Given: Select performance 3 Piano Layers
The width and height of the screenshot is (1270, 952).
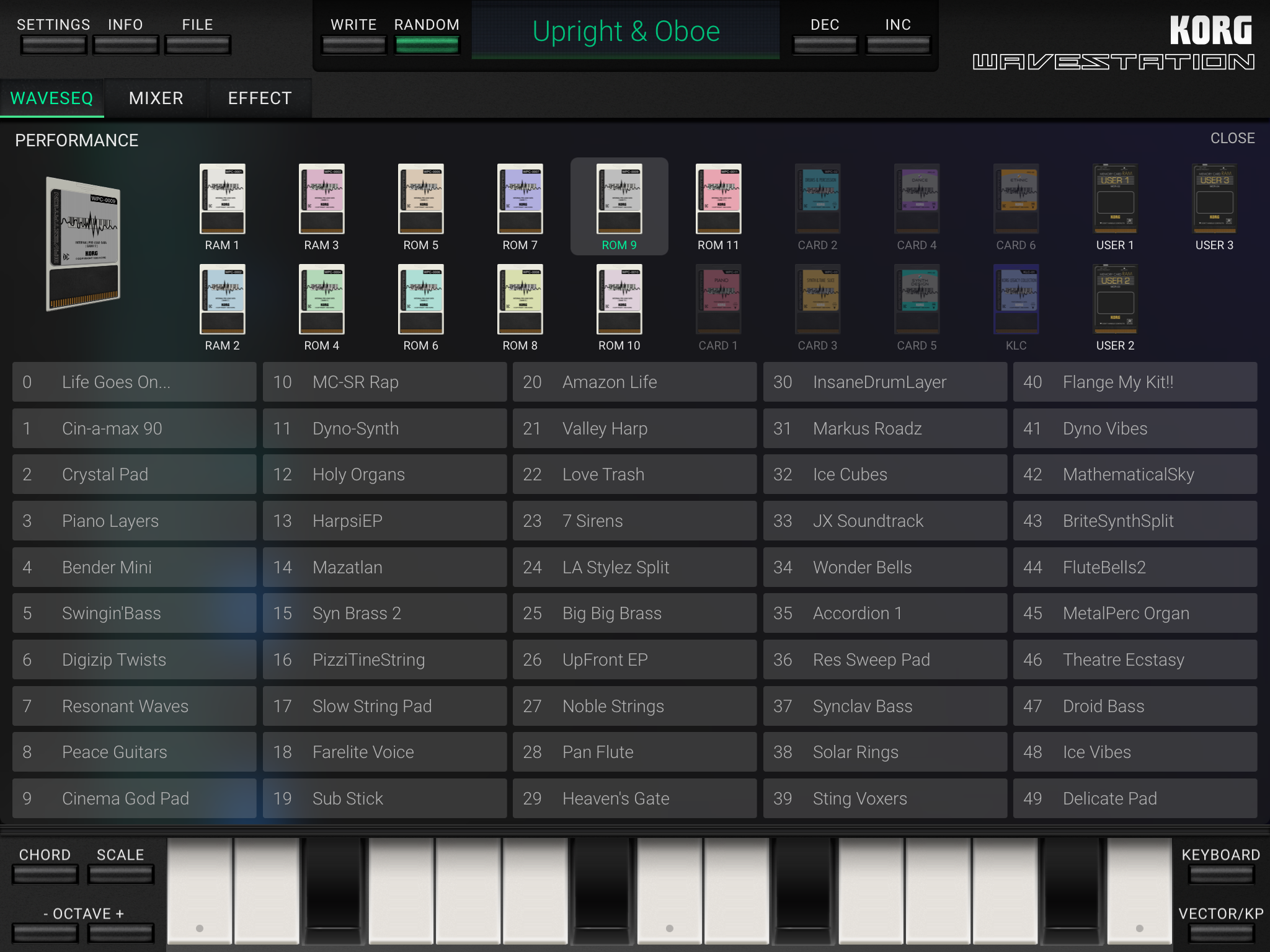Looking at the screenshot, I should [134, 521].
